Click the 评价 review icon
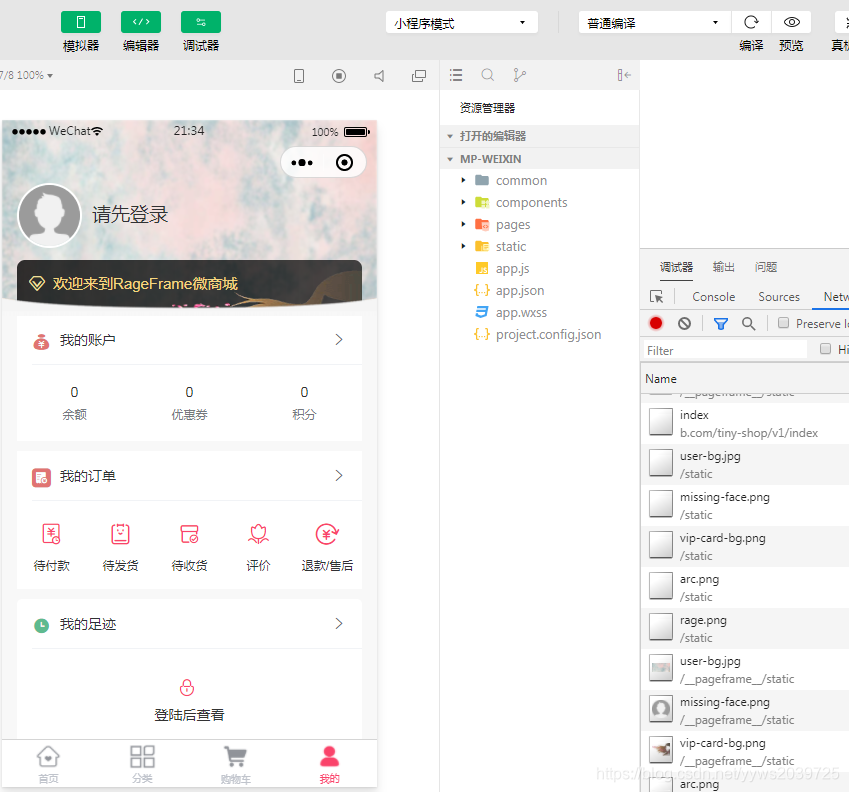The image size is (849, 792). coord(258,534)
